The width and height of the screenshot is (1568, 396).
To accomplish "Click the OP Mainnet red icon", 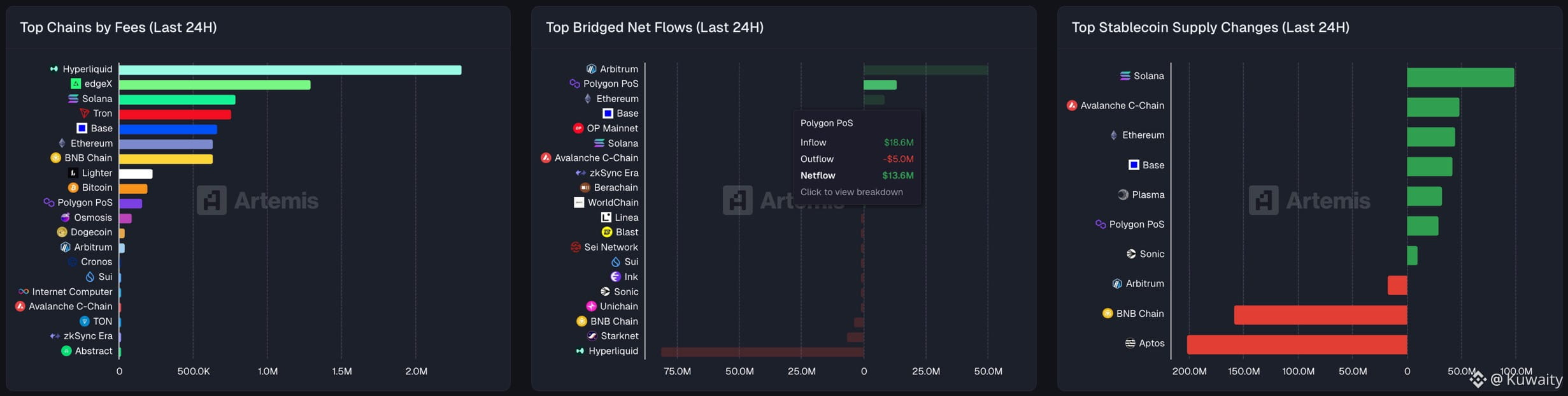I will [x=578, y=128].
